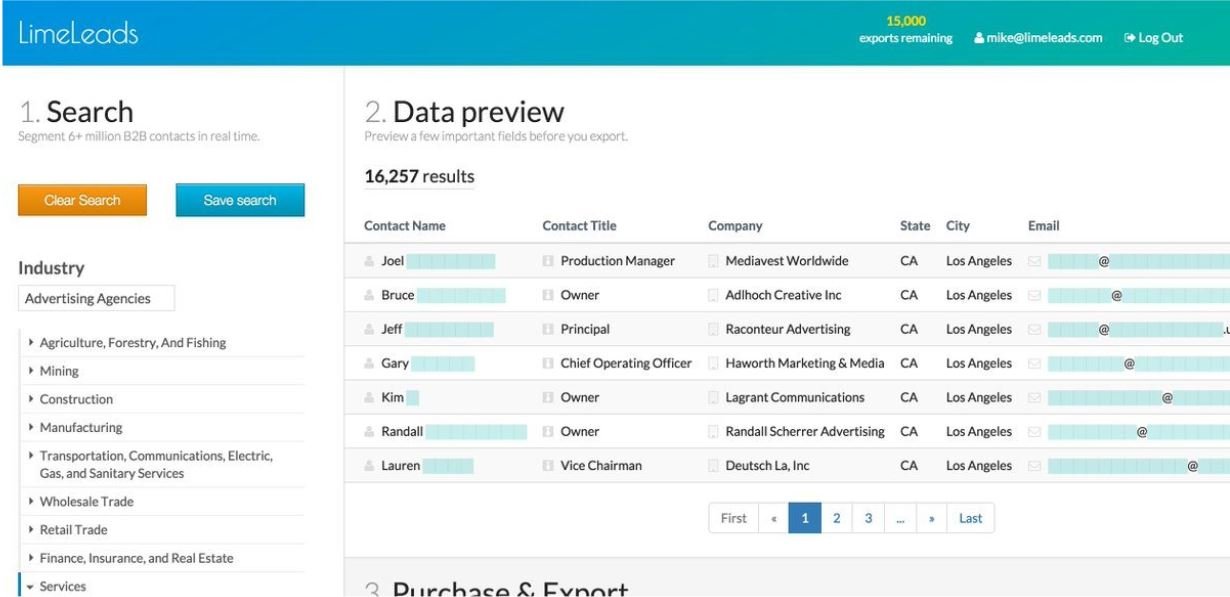Click the person icon beside Bruce

(369, 296)
